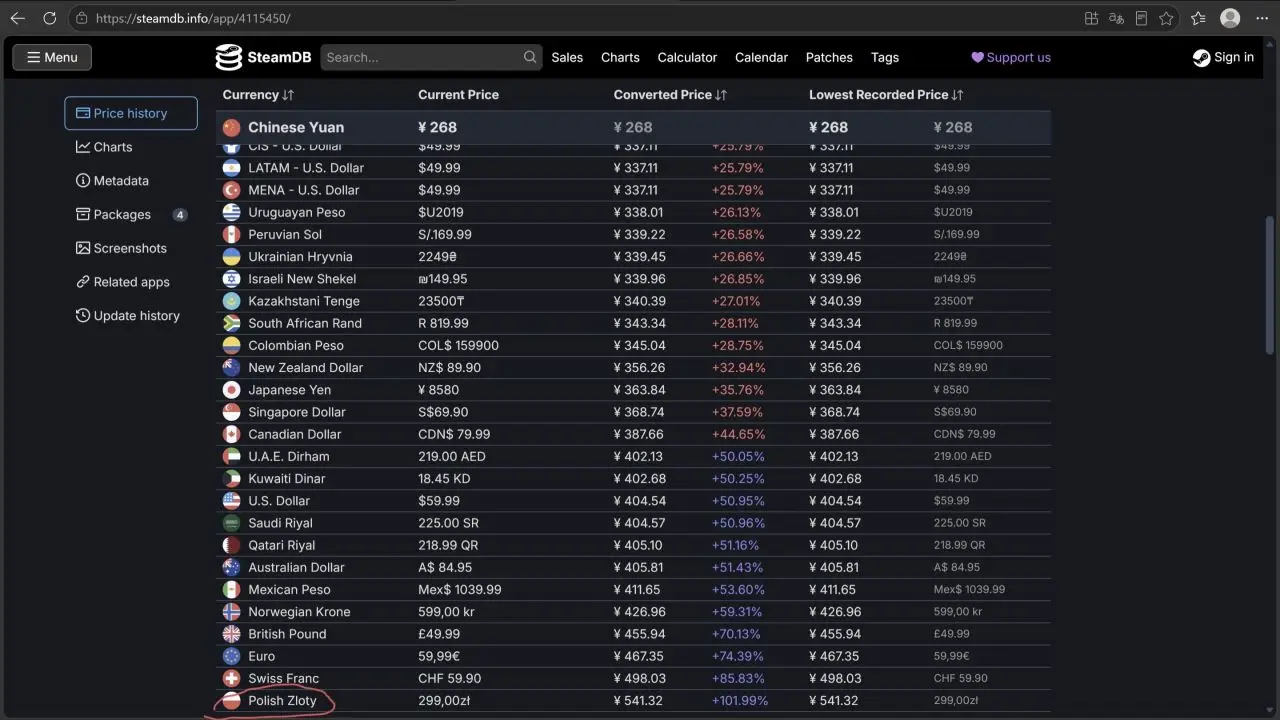Click the search magnifier icon
This screenshot has height=720, width=1280.
tap(530, 57)
